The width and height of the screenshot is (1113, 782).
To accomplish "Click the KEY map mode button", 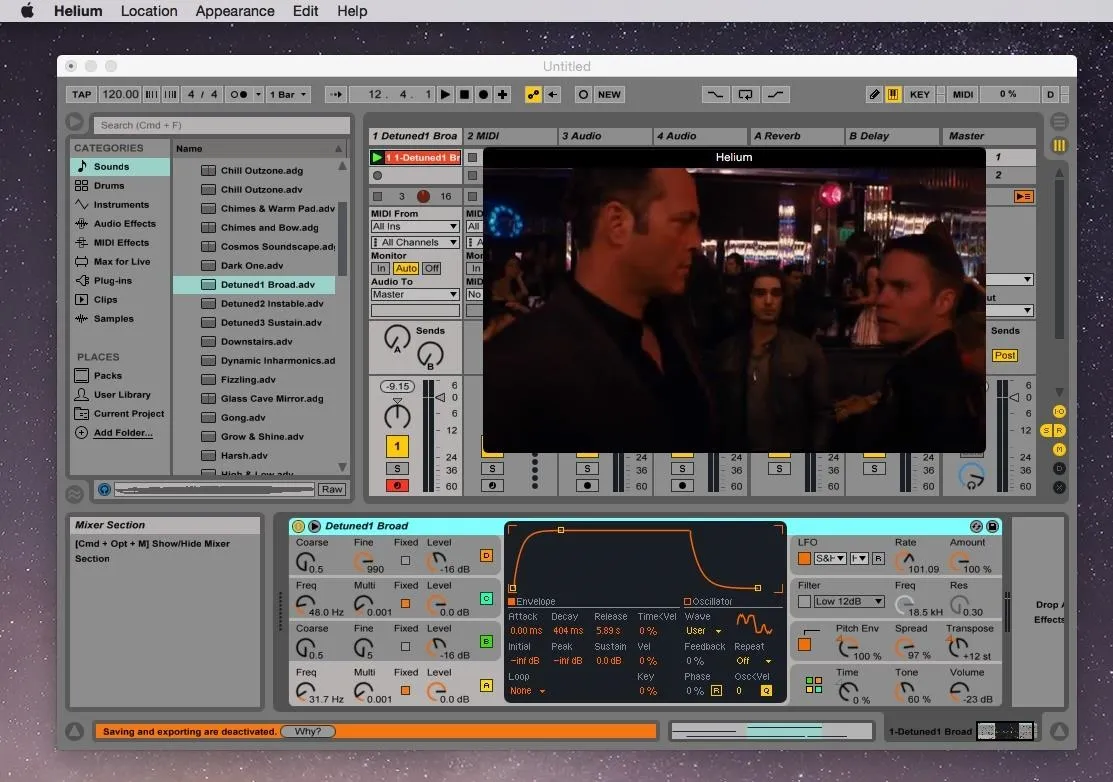I will (x=919, y=94).
